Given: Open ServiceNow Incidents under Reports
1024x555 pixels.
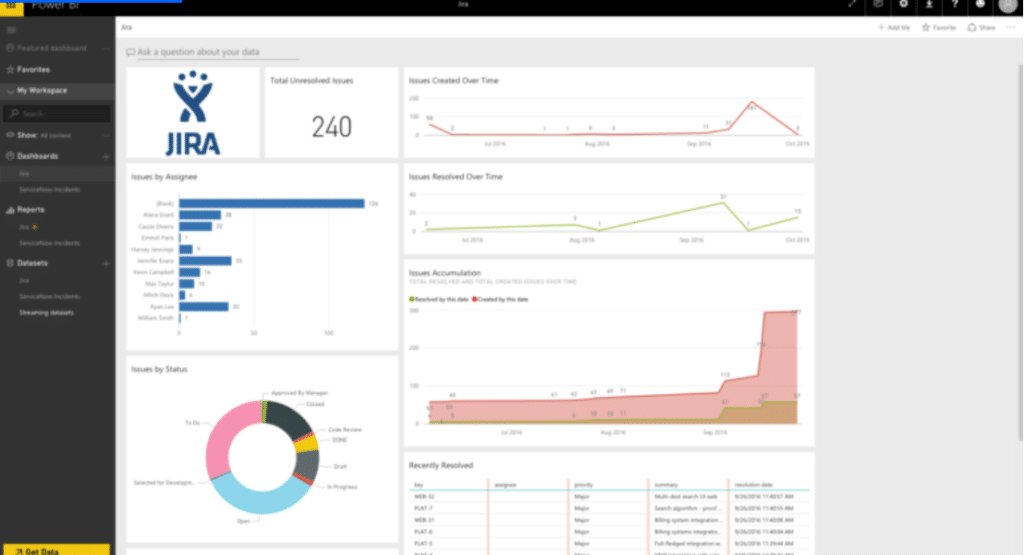Looking at the screenshot, I should pos(50,243).
